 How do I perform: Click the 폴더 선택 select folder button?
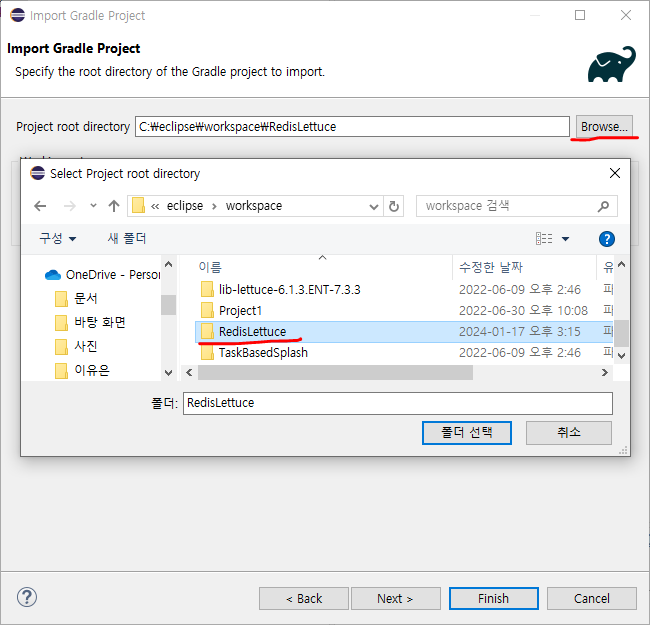[x=468, y=432]
